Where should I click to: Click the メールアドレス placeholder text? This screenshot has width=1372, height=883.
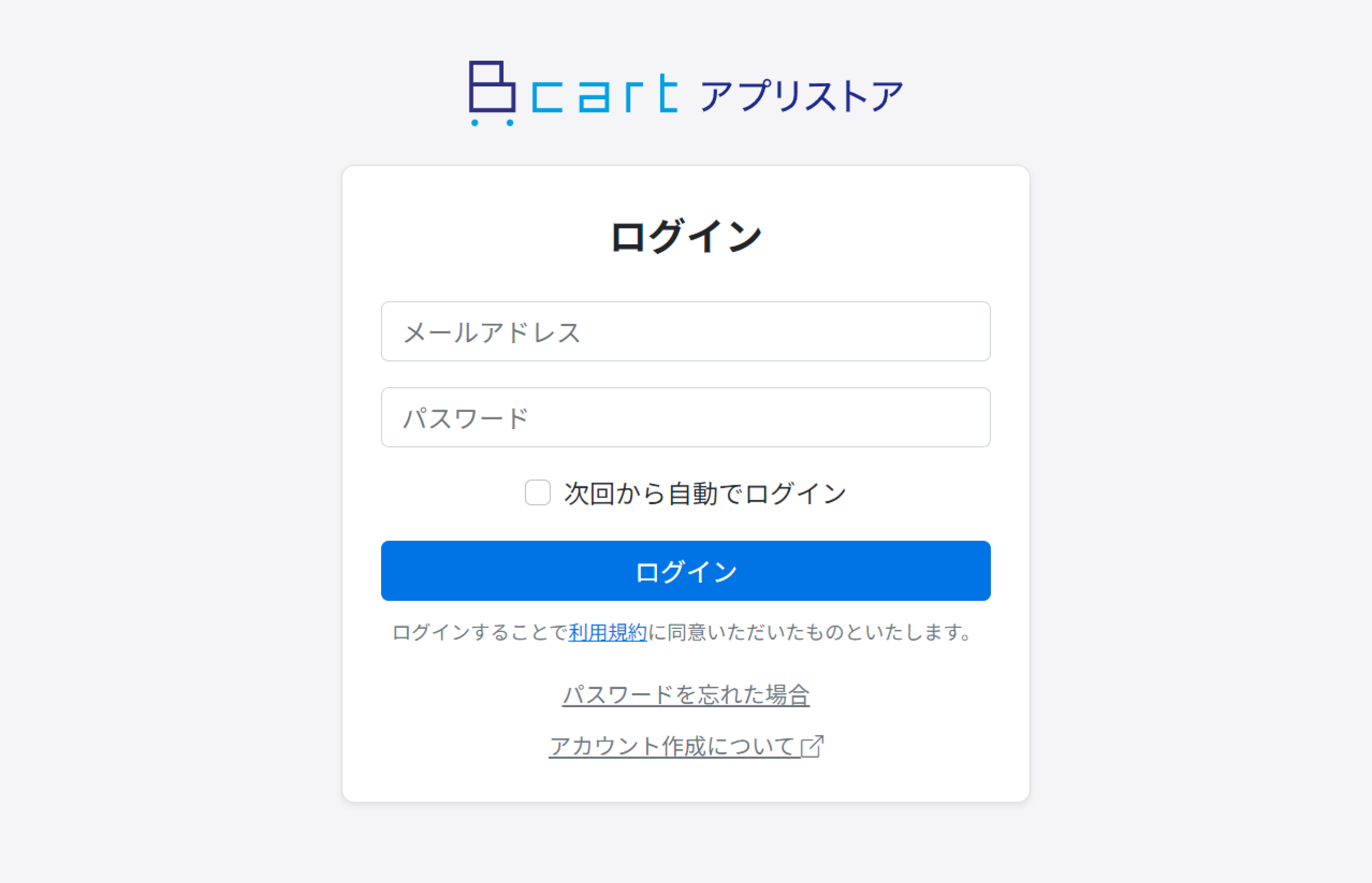[x=491, y=332]
